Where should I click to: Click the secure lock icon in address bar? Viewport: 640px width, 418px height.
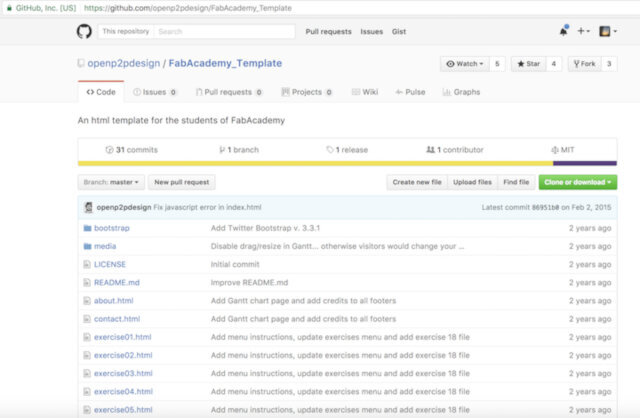(x=9, y=8)
